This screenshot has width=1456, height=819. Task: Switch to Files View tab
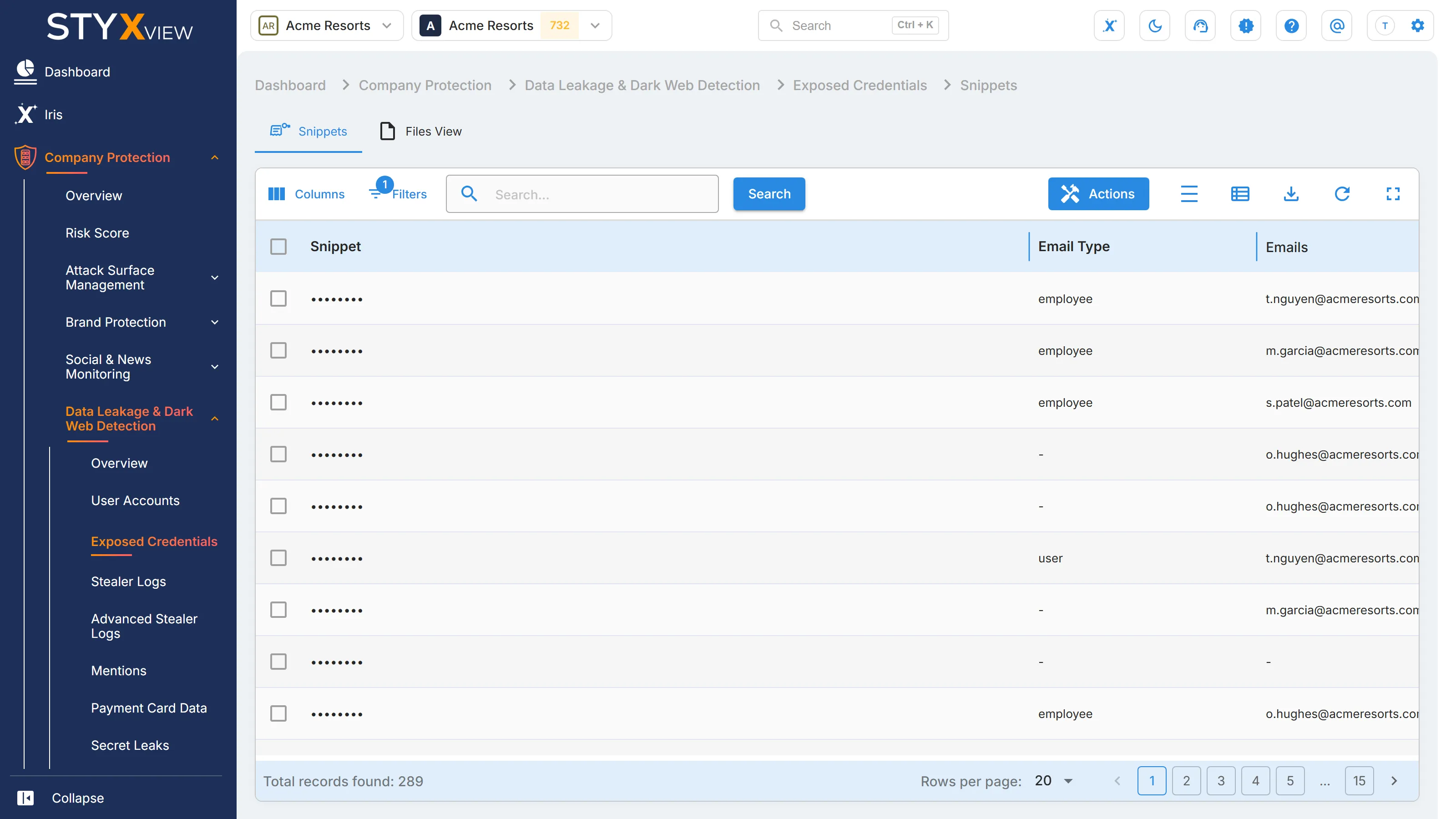click(420, 131)
